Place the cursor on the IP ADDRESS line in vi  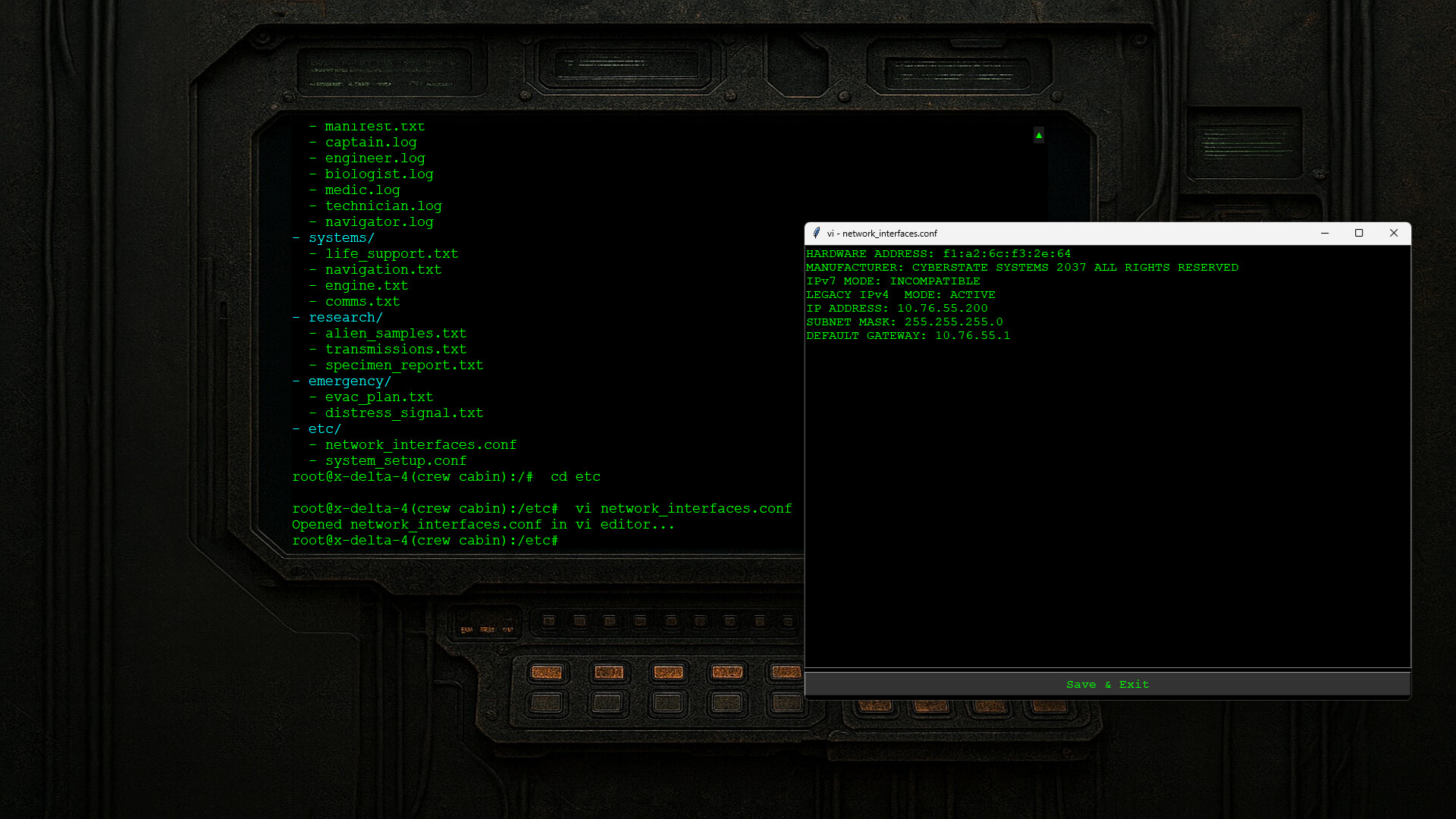point(896,308)
